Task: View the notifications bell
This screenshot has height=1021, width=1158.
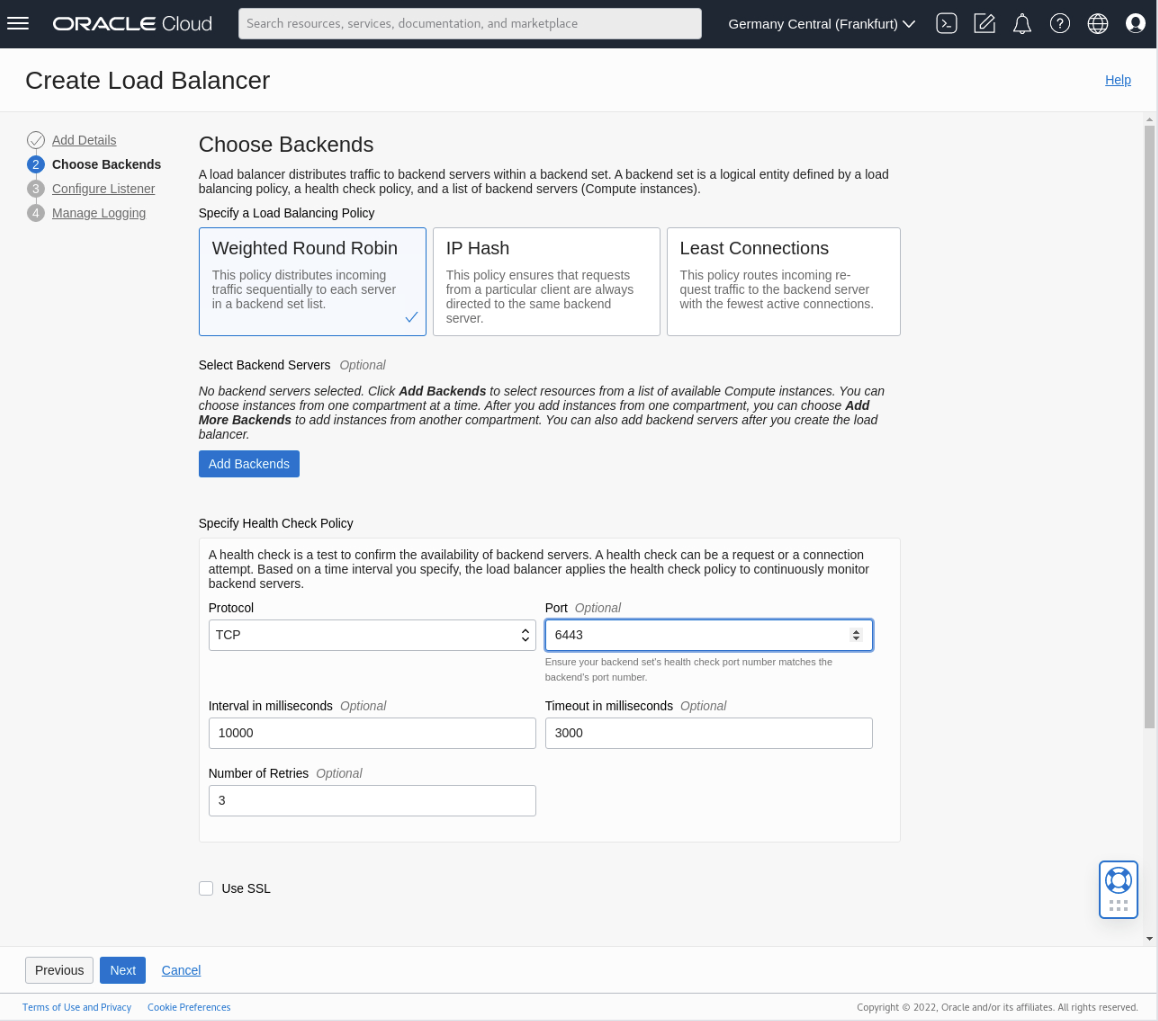Action: pyautogui.click(x=1021, y=23)
